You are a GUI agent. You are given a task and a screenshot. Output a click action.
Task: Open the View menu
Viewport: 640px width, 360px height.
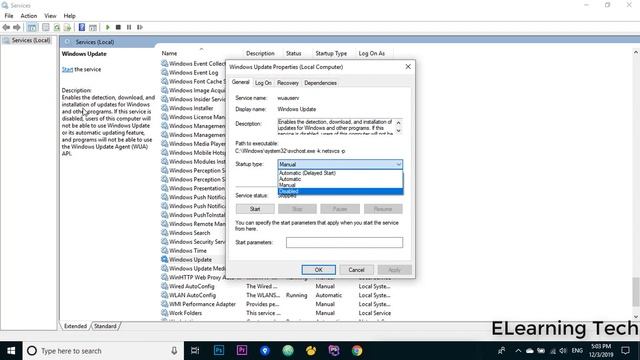[50, 16]
